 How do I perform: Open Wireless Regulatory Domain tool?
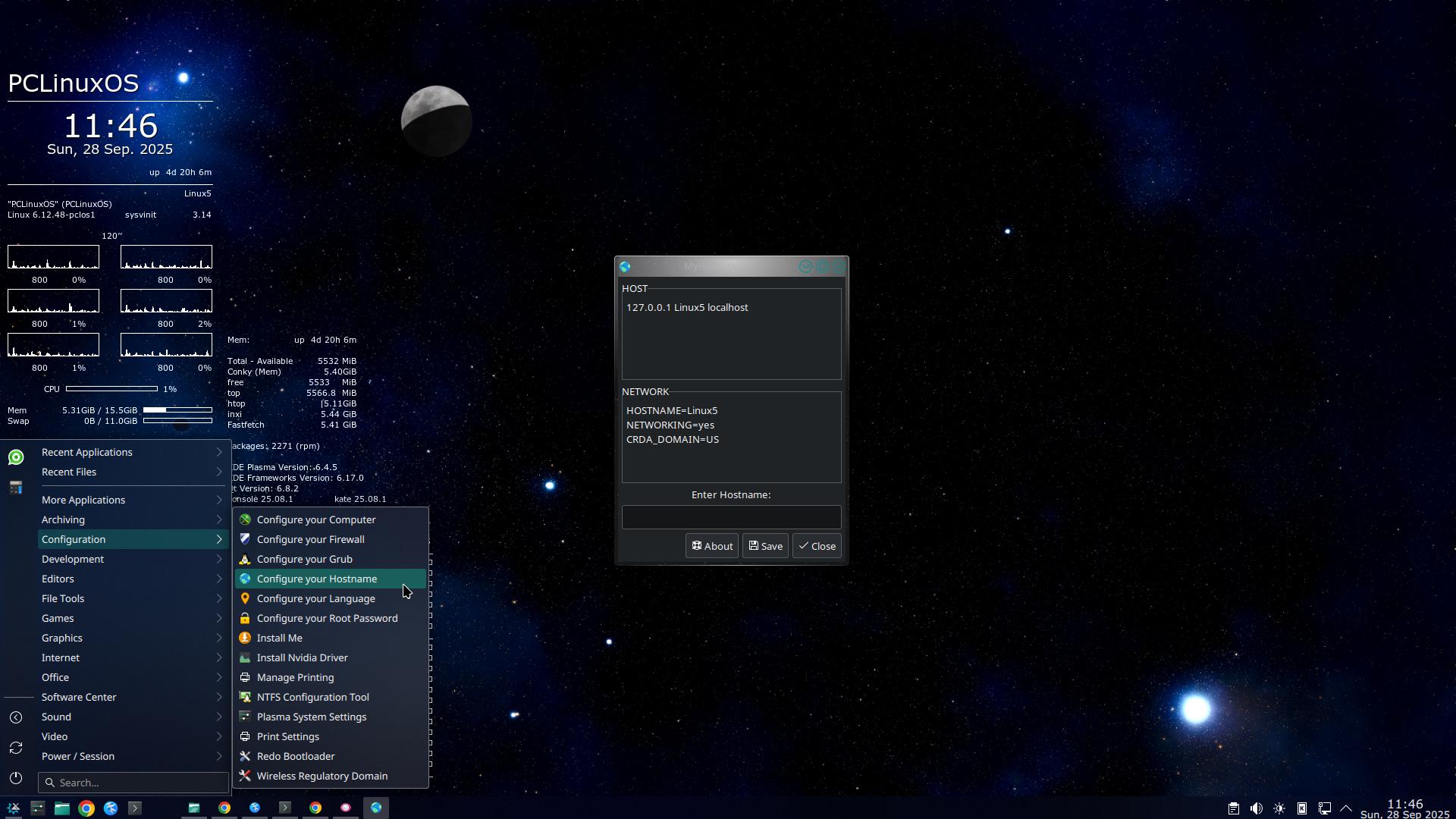coord(322,776)
